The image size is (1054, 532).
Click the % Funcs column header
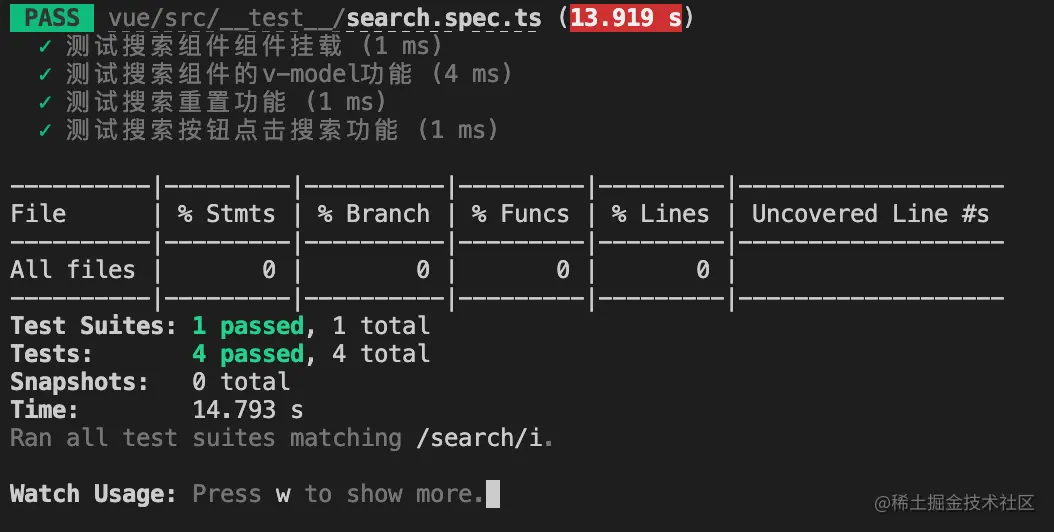point(520,214)
